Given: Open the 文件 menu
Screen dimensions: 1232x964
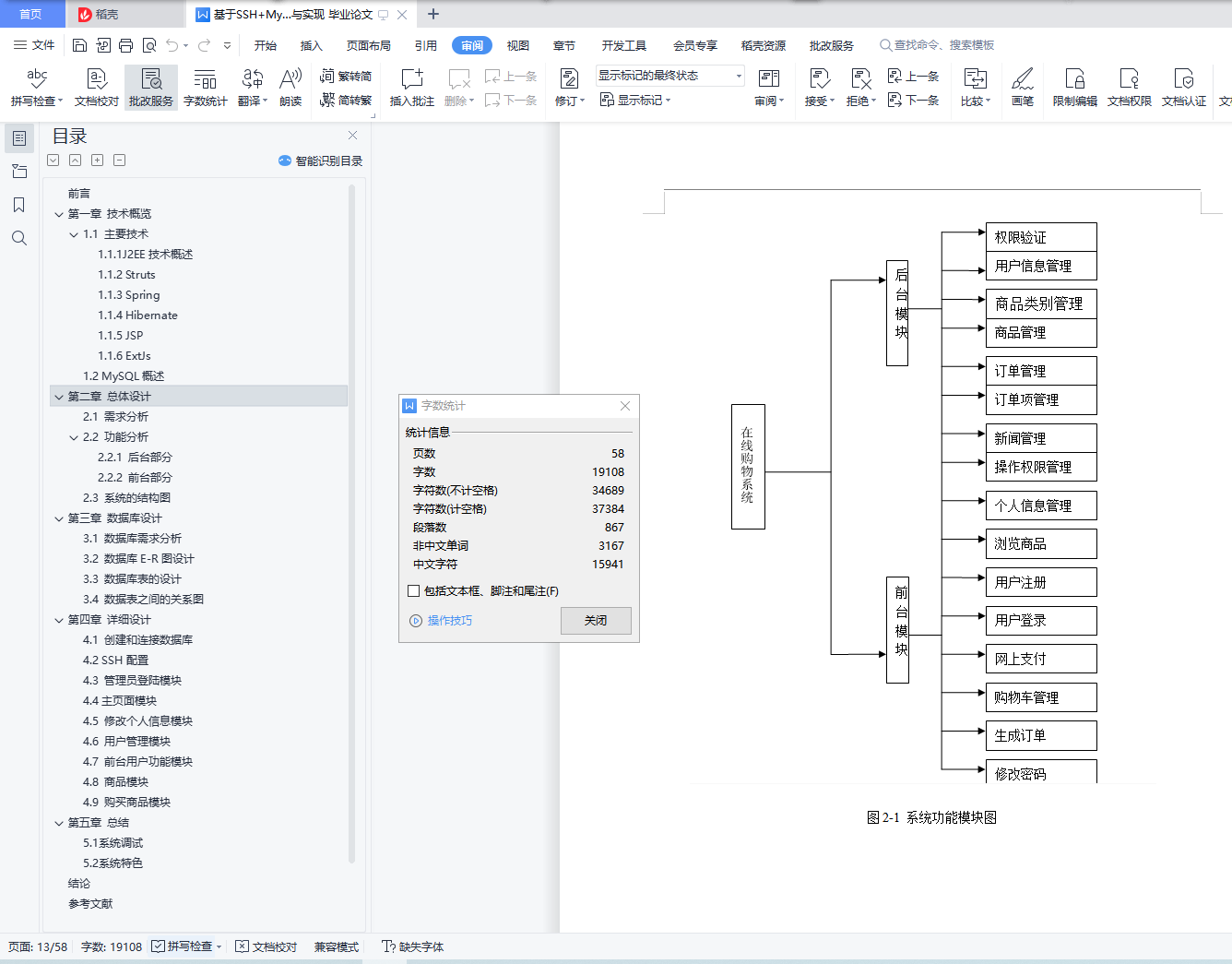Looking at the screenshot, I should pyautogui.click(x=34, y=45).
